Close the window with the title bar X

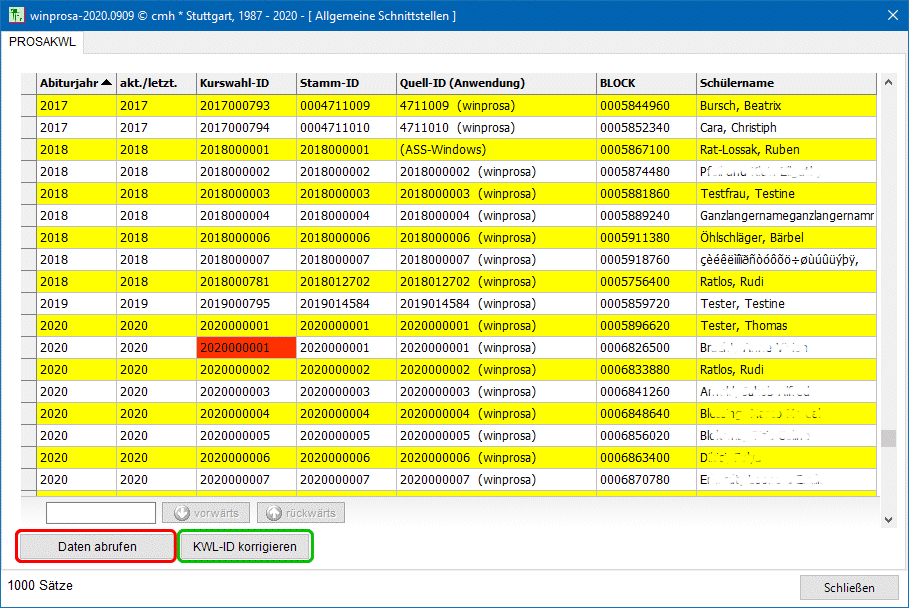891,16
